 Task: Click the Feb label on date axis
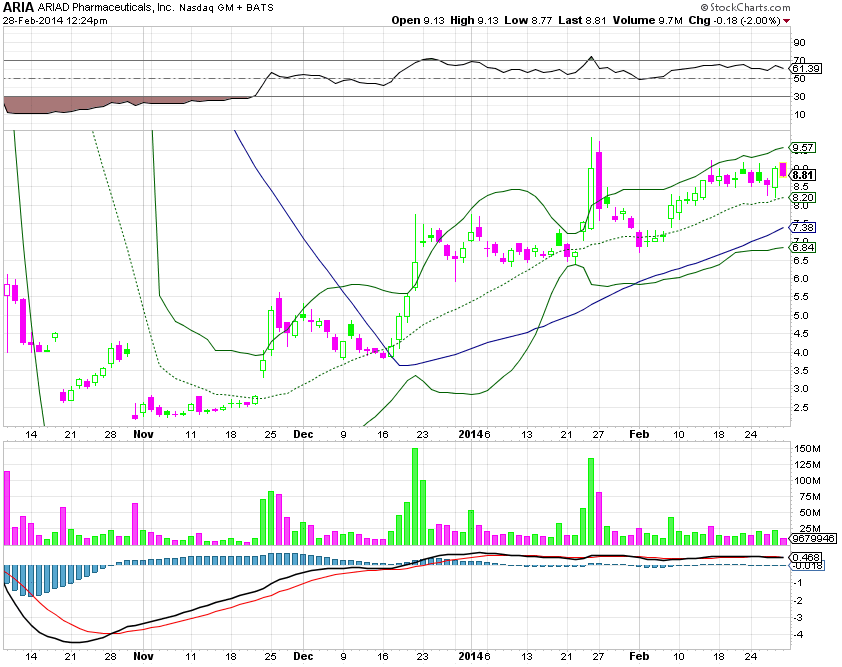tap(639, 436)
